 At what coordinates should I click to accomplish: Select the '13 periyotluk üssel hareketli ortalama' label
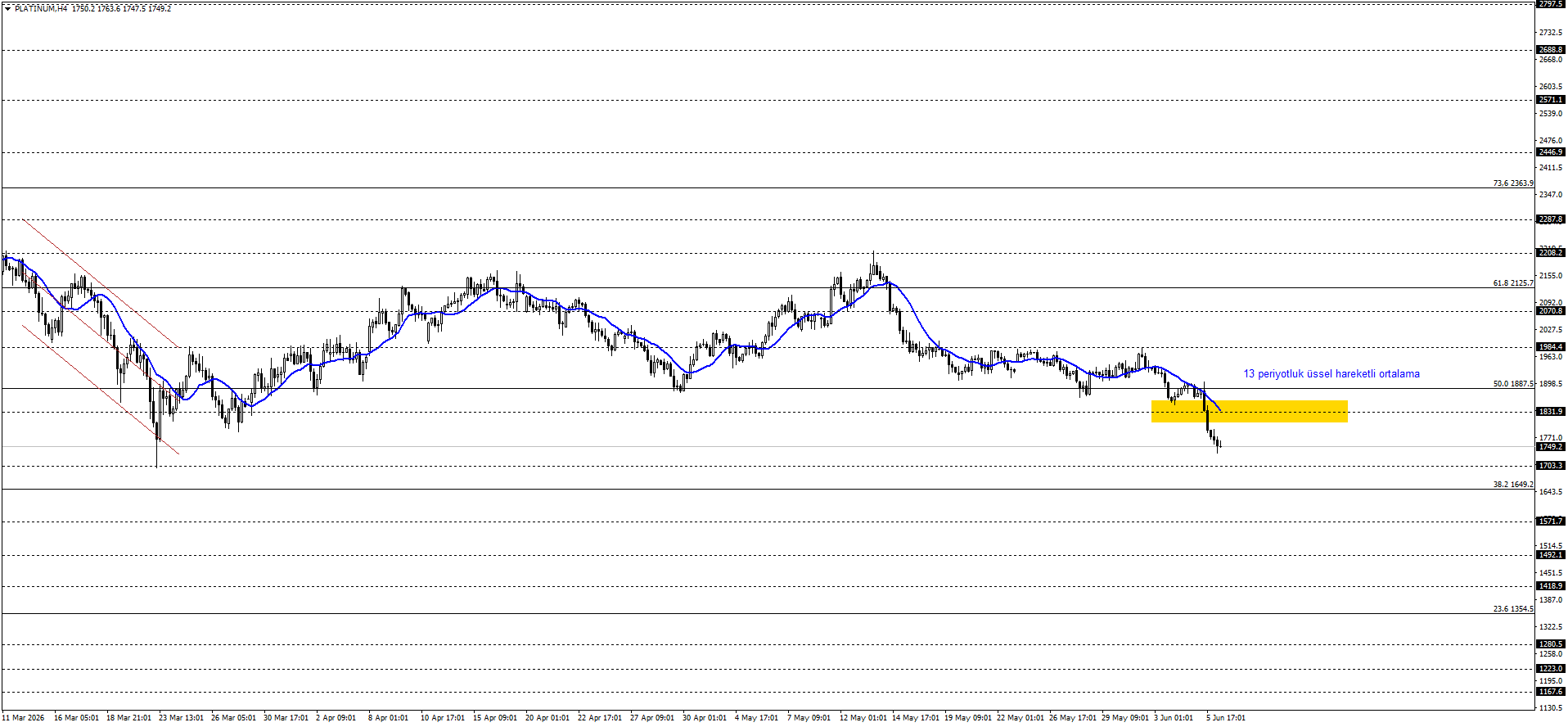pyautogui.click(x=1331, y=374)
